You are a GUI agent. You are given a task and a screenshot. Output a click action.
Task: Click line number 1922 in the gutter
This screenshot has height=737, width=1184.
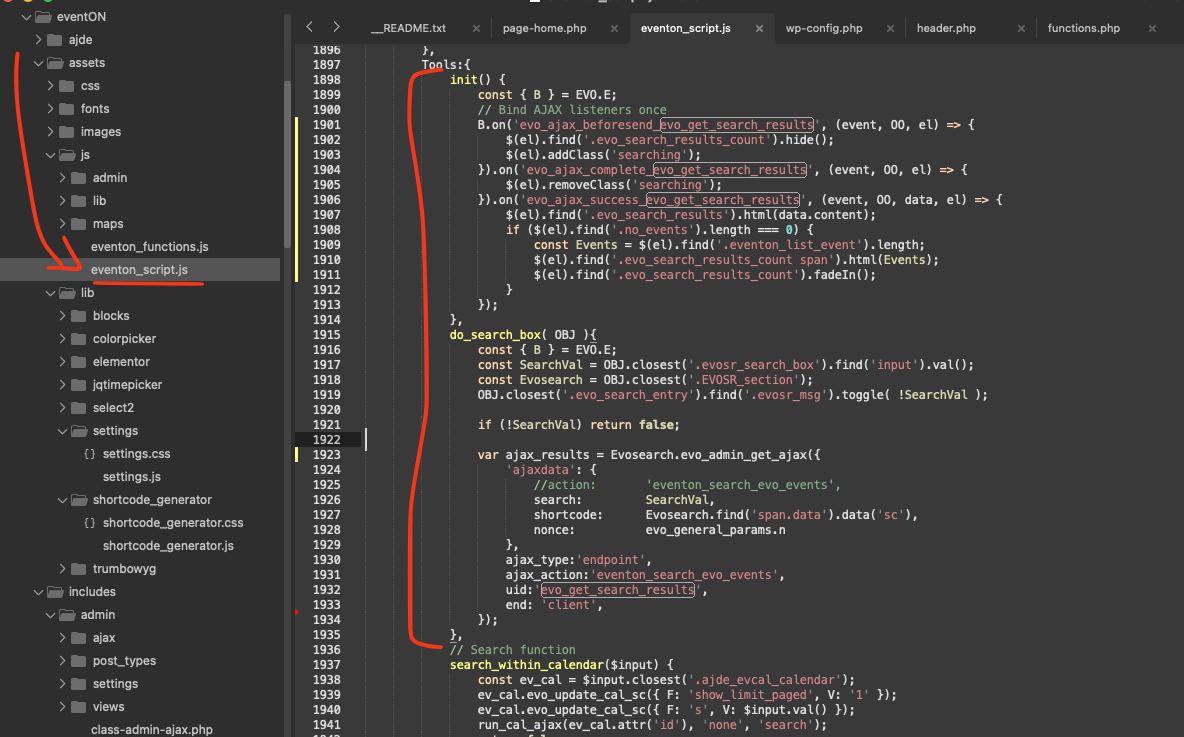[325, 440]
